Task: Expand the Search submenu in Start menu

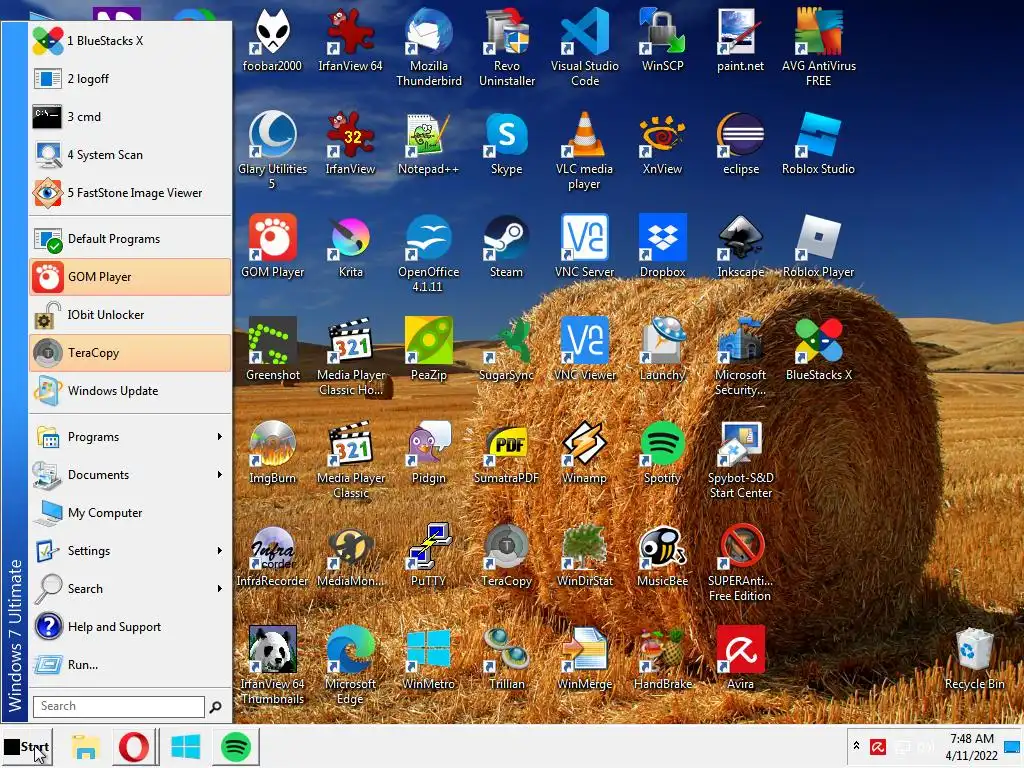Action: (131, 588)
